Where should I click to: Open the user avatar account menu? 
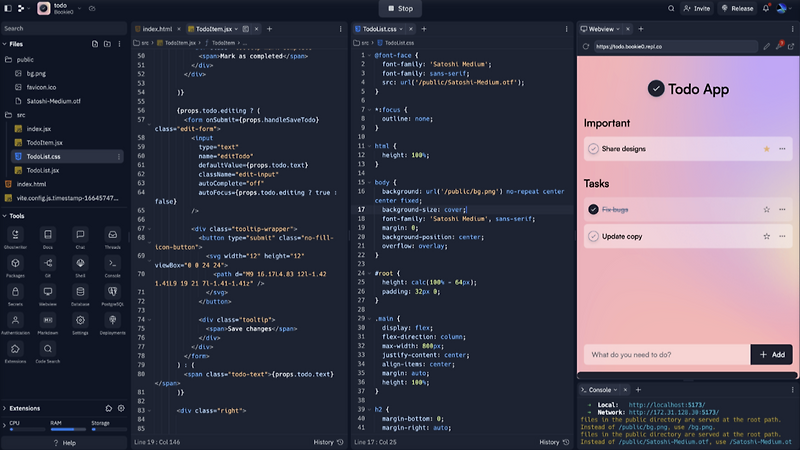(782, 8)
